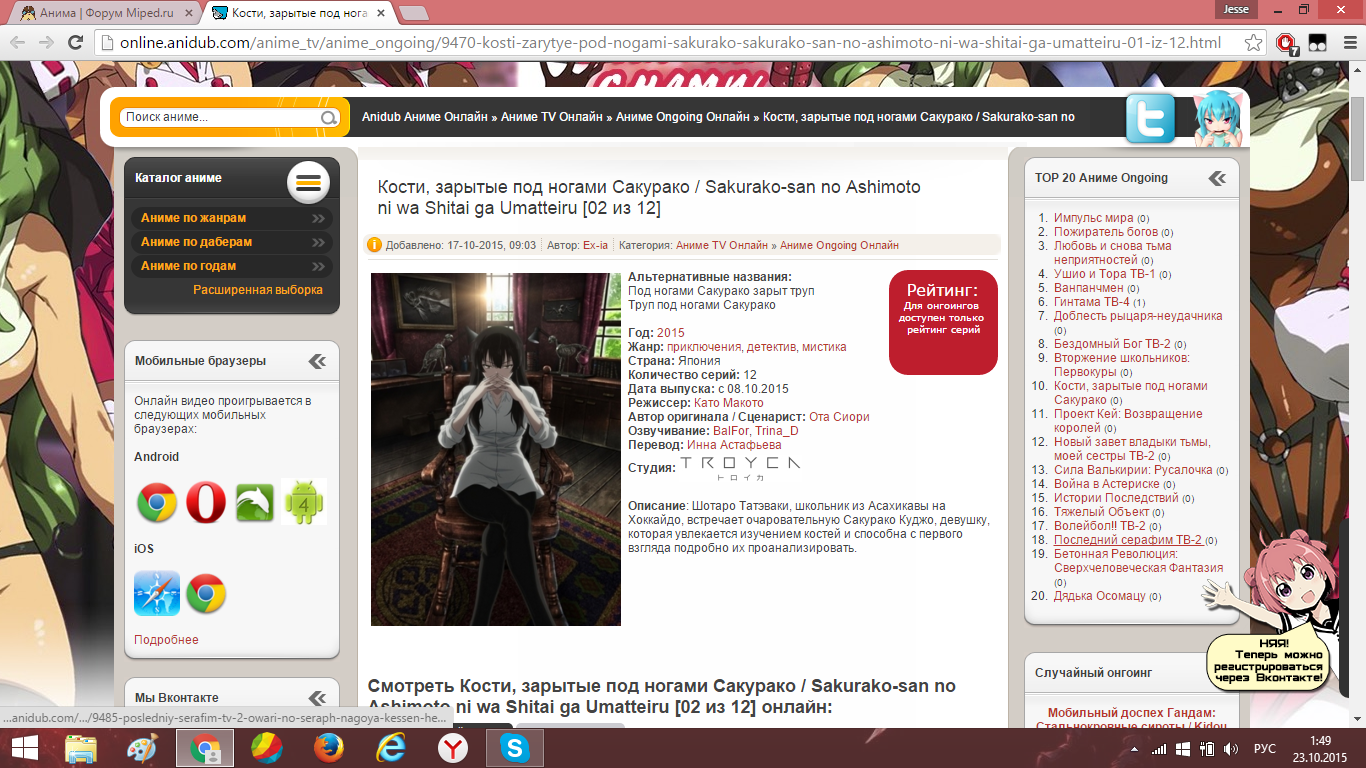Open the Импульс мира ongoing link

click(1094, 218)
